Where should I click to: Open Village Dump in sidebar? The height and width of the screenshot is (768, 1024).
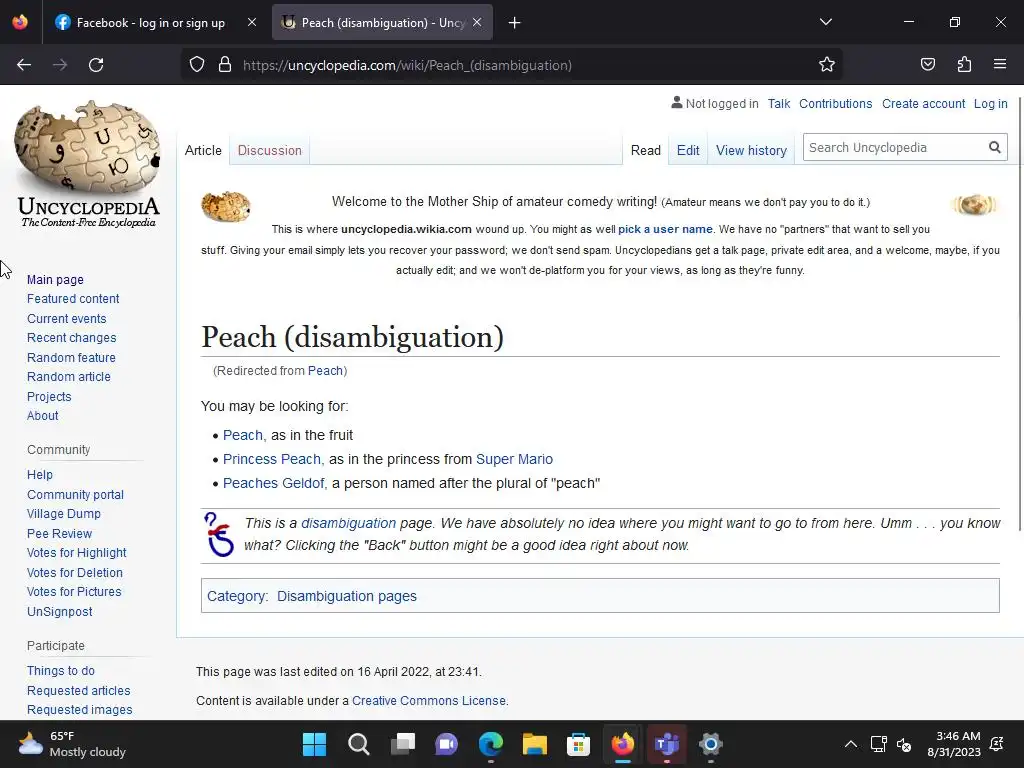63,514
